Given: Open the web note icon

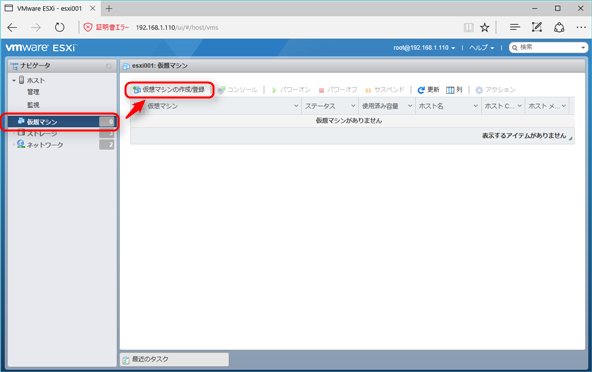Looking at the screenshot, I should click(x=537, y=27).
